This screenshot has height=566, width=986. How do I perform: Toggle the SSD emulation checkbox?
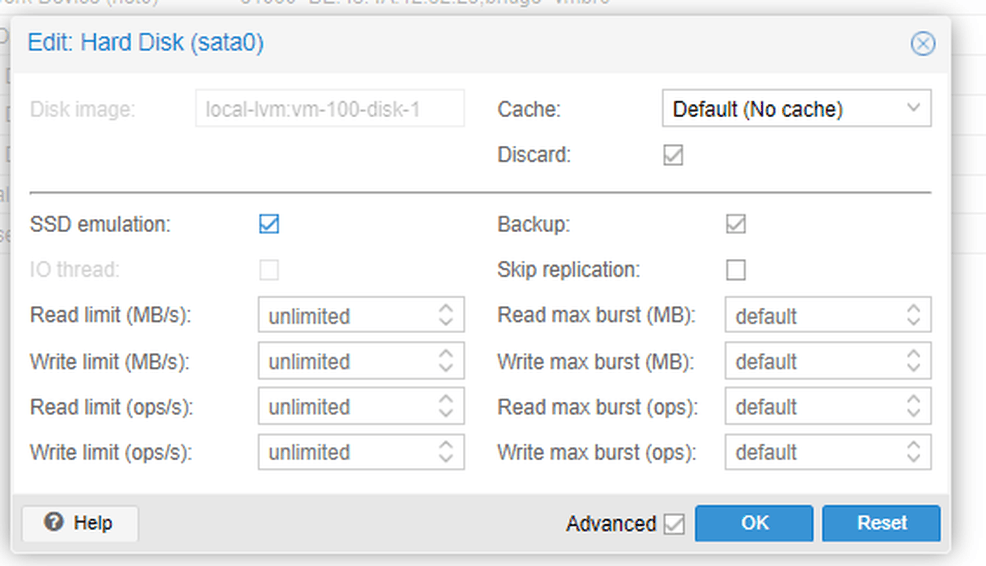click(x=269, y=224)
